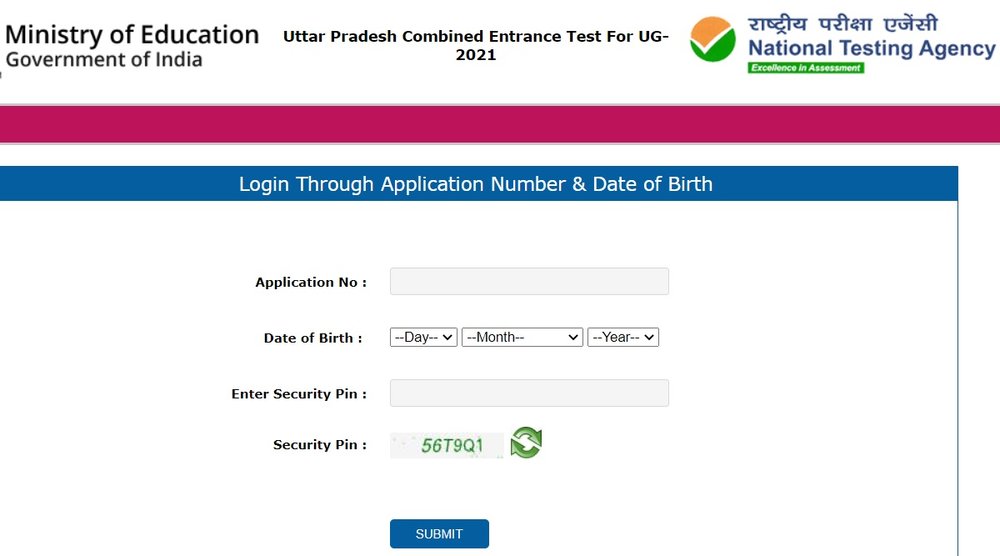Click the Government of India text
Image resolution: width=1000 pixels, height=556 pixels.
pos(104,60)
